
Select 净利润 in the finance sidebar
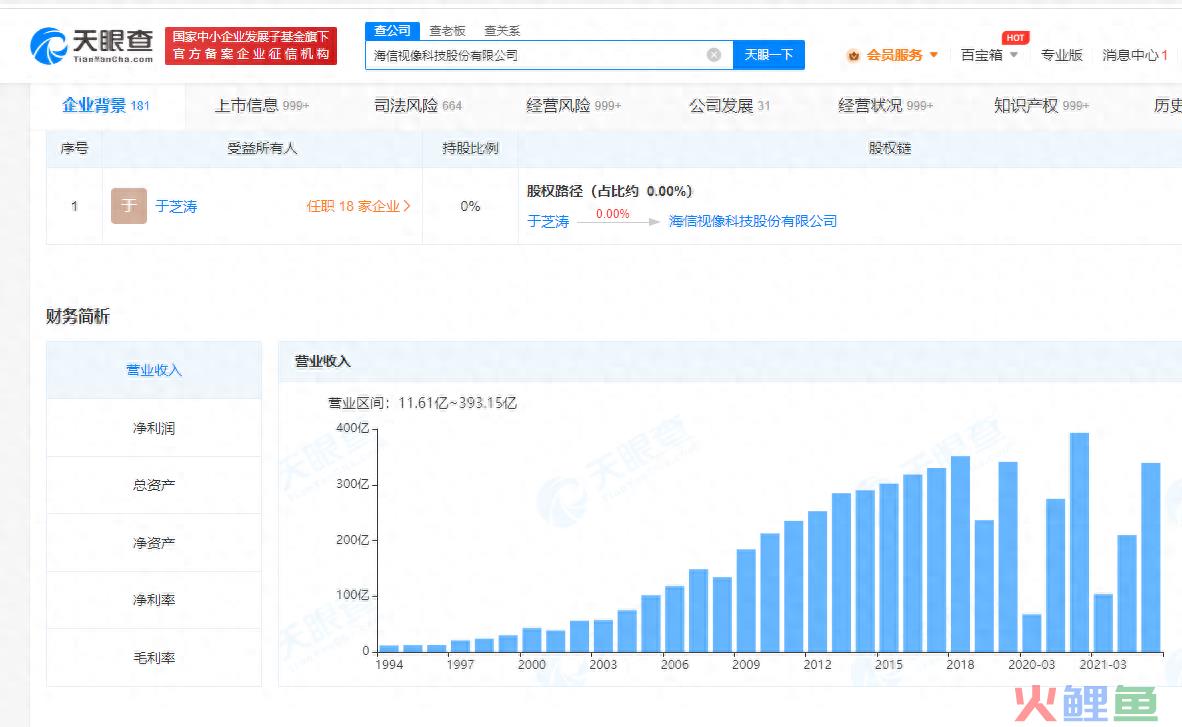click(154, 428)
